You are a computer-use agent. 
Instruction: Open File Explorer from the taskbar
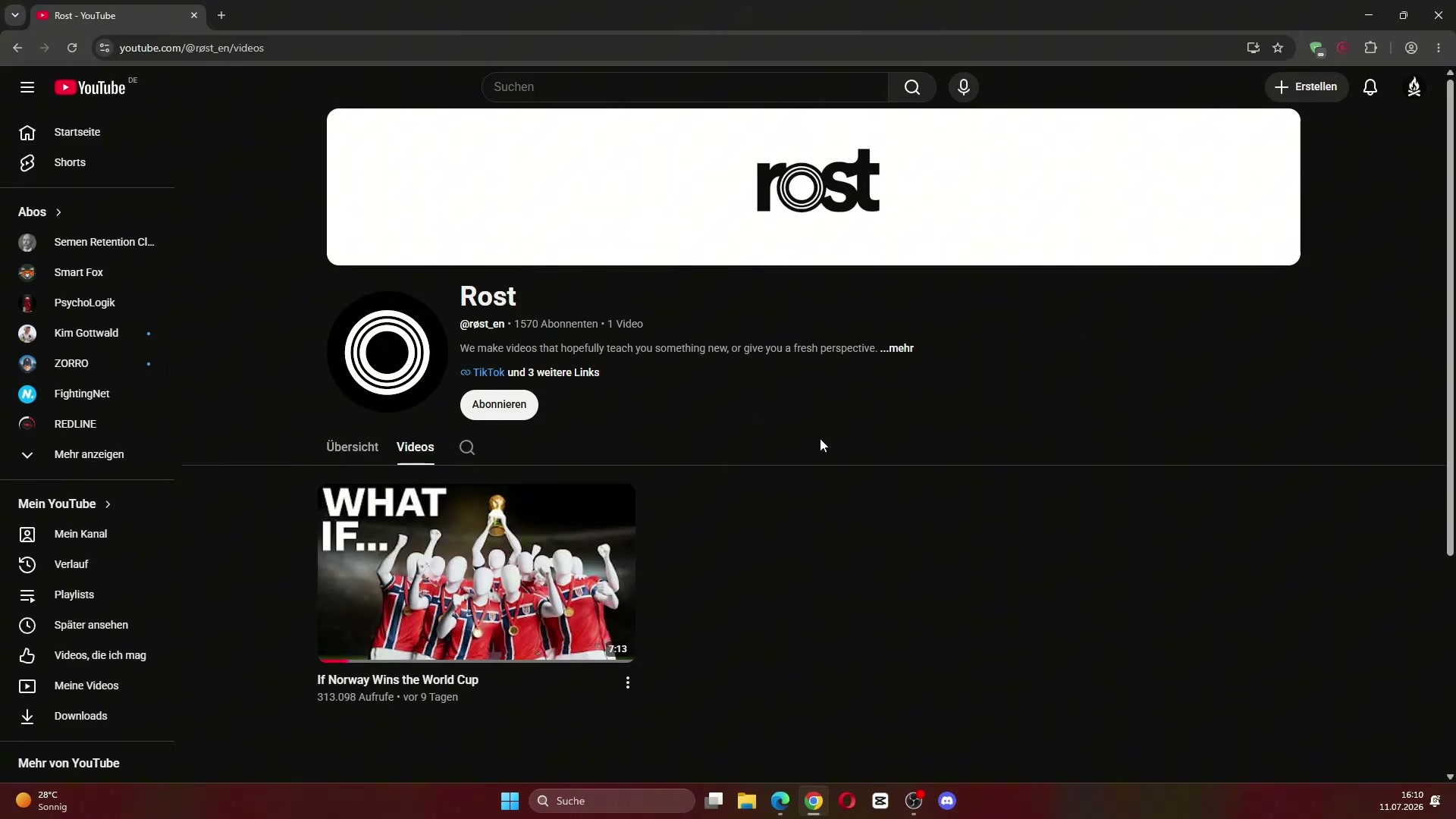click(747, 801)
